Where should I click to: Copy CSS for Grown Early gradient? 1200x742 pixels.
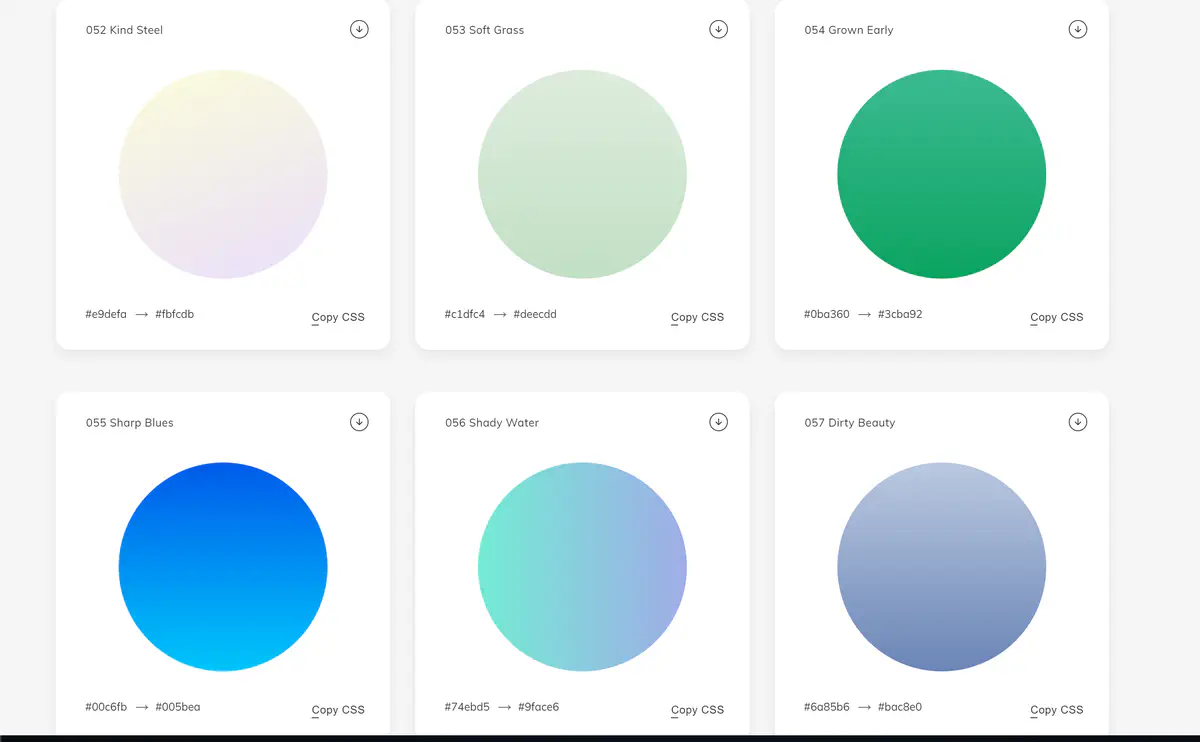point(1056,317)
